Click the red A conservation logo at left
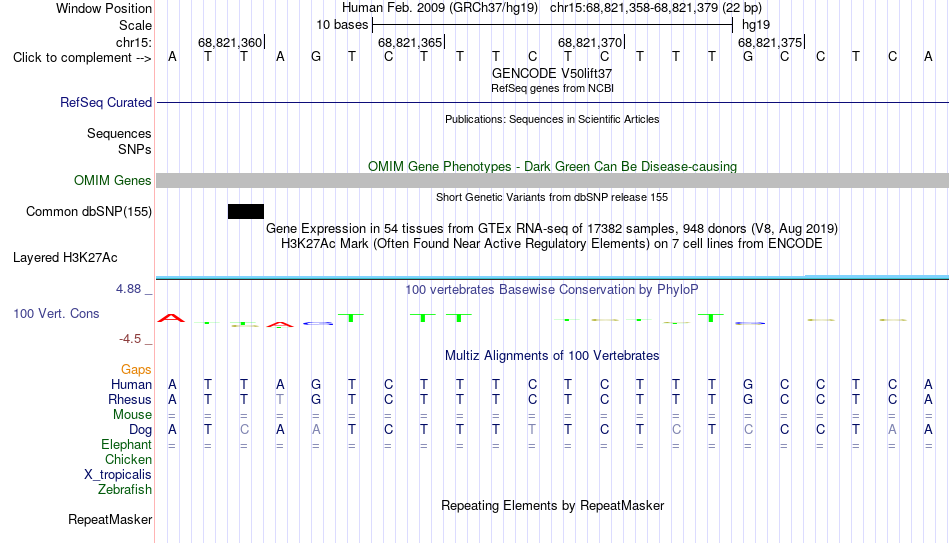The image size is (950, 543). tap(171, 318)
